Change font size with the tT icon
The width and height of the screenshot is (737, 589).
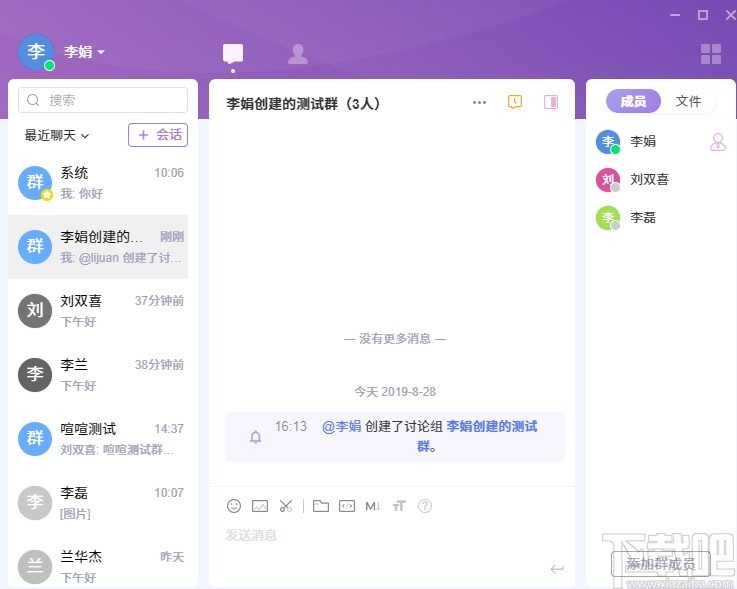point(399,506)
